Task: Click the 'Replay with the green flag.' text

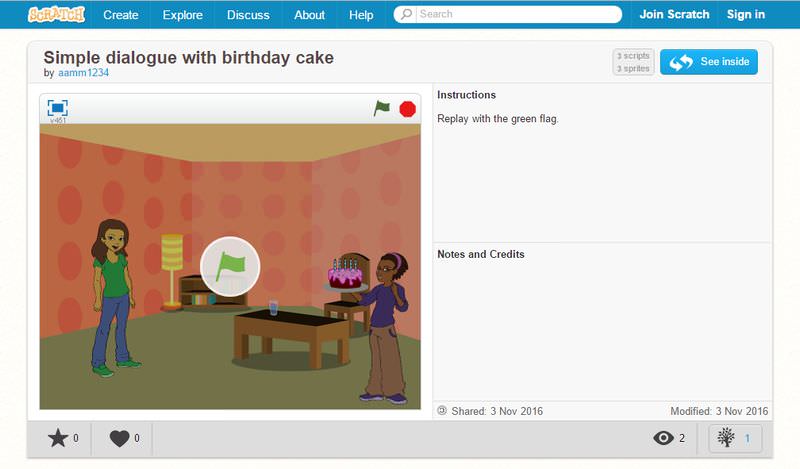Action: [x=498, y=119]
